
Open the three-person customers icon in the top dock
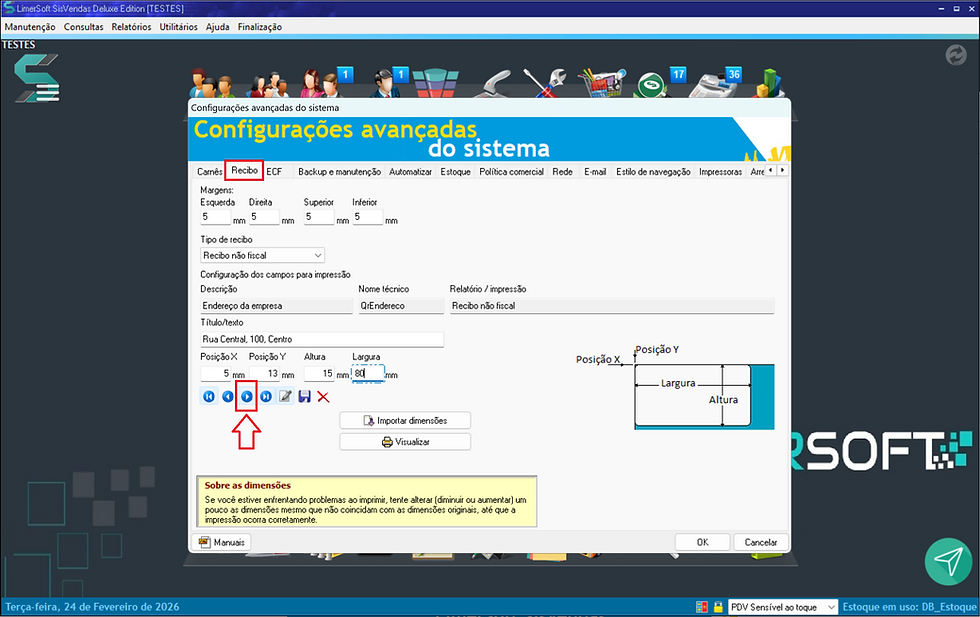pos(212,83)
